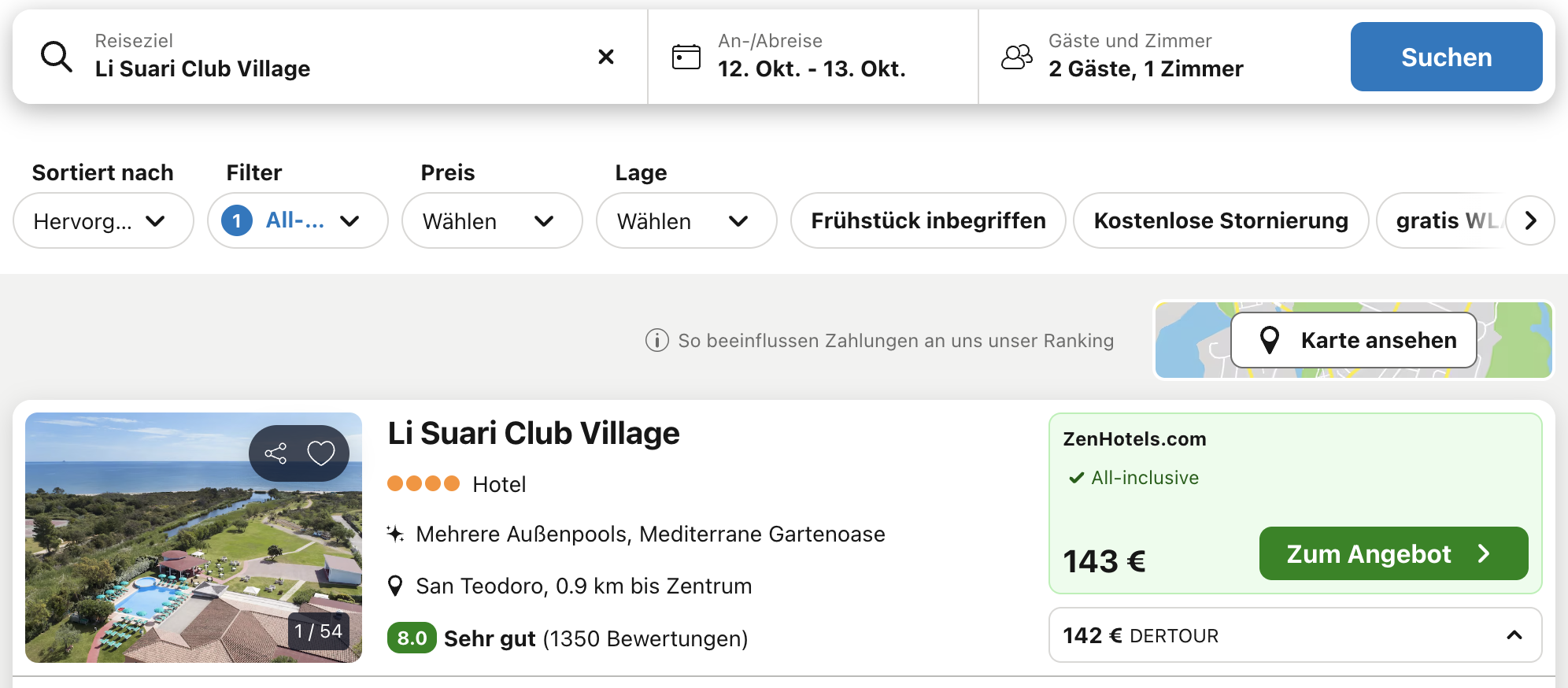This screenshot has height=688, width=1568.
Task: Click the calendar icon for dates
Action: point(686,57)
